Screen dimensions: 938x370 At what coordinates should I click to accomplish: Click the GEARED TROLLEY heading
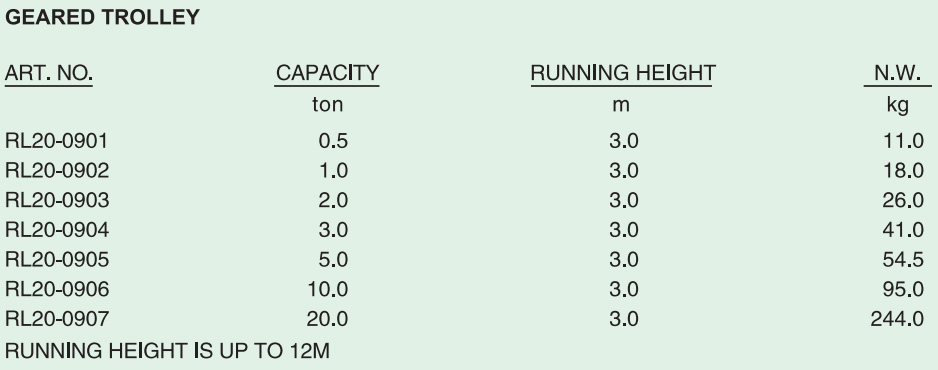pos(102,17)
